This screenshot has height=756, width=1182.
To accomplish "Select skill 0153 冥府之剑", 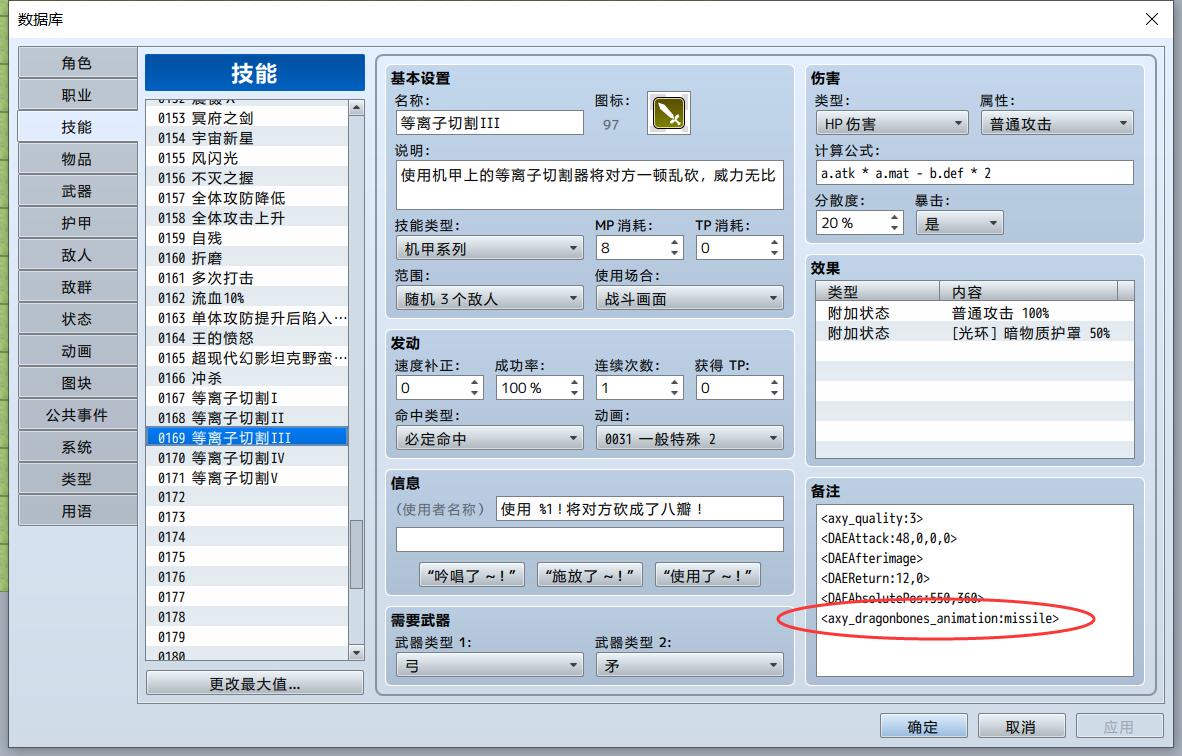I will pos(247,118).
